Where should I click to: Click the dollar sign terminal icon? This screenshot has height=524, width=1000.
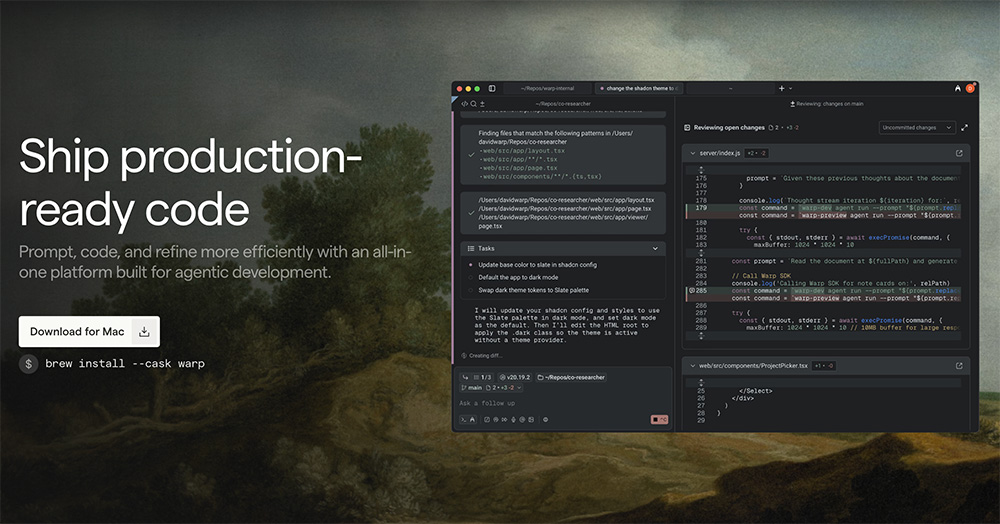[x=29, y=363]
